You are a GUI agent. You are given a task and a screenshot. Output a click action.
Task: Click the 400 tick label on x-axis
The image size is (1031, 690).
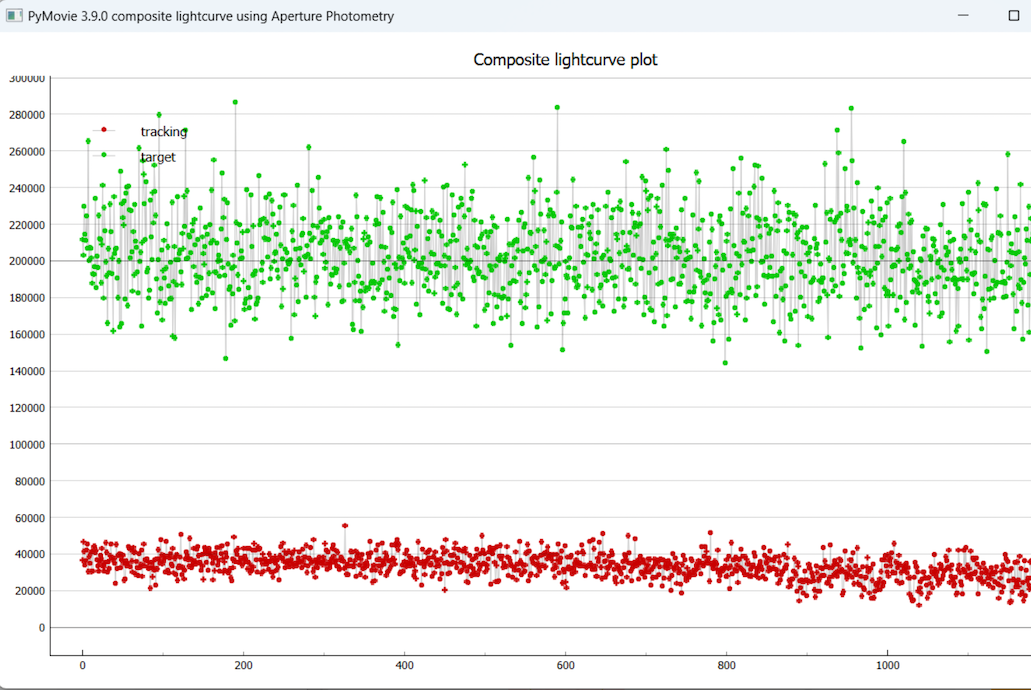pyautogui.click(x=404, y=664)
